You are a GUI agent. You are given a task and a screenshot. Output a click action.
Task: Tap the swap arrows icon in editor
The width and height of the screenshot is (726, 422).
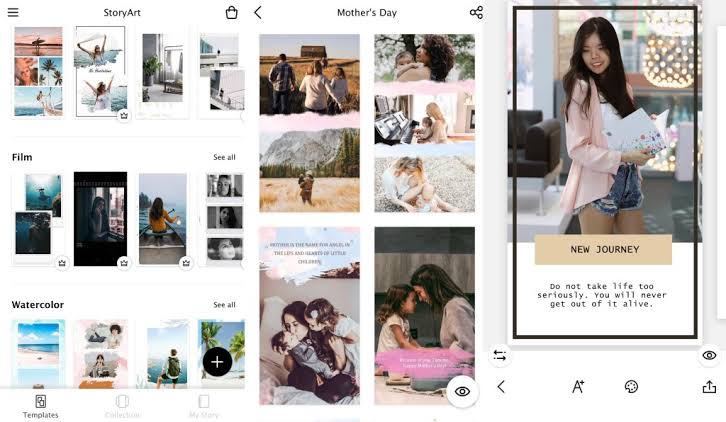click(x=500, y=355)
